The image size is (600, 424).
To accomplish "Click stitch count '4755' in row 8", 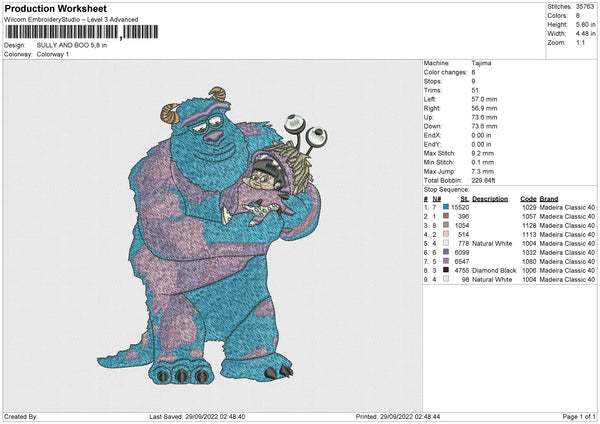I will 462,271.
